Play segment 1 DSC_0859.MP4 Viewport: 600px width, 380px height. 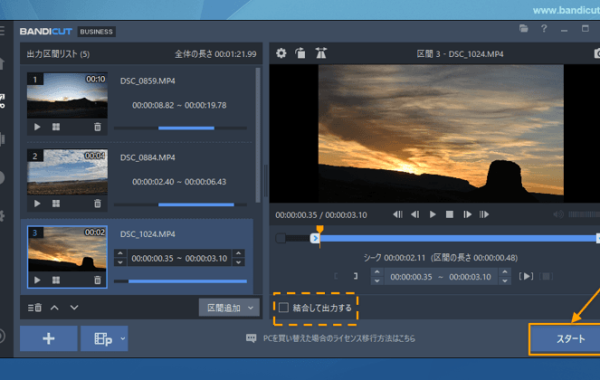click(37, 127)
